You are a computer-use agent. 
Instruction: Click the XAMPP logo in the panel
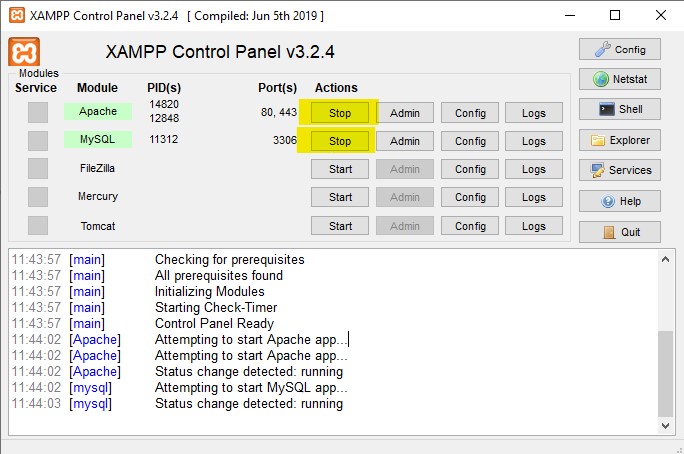point(24,52)
